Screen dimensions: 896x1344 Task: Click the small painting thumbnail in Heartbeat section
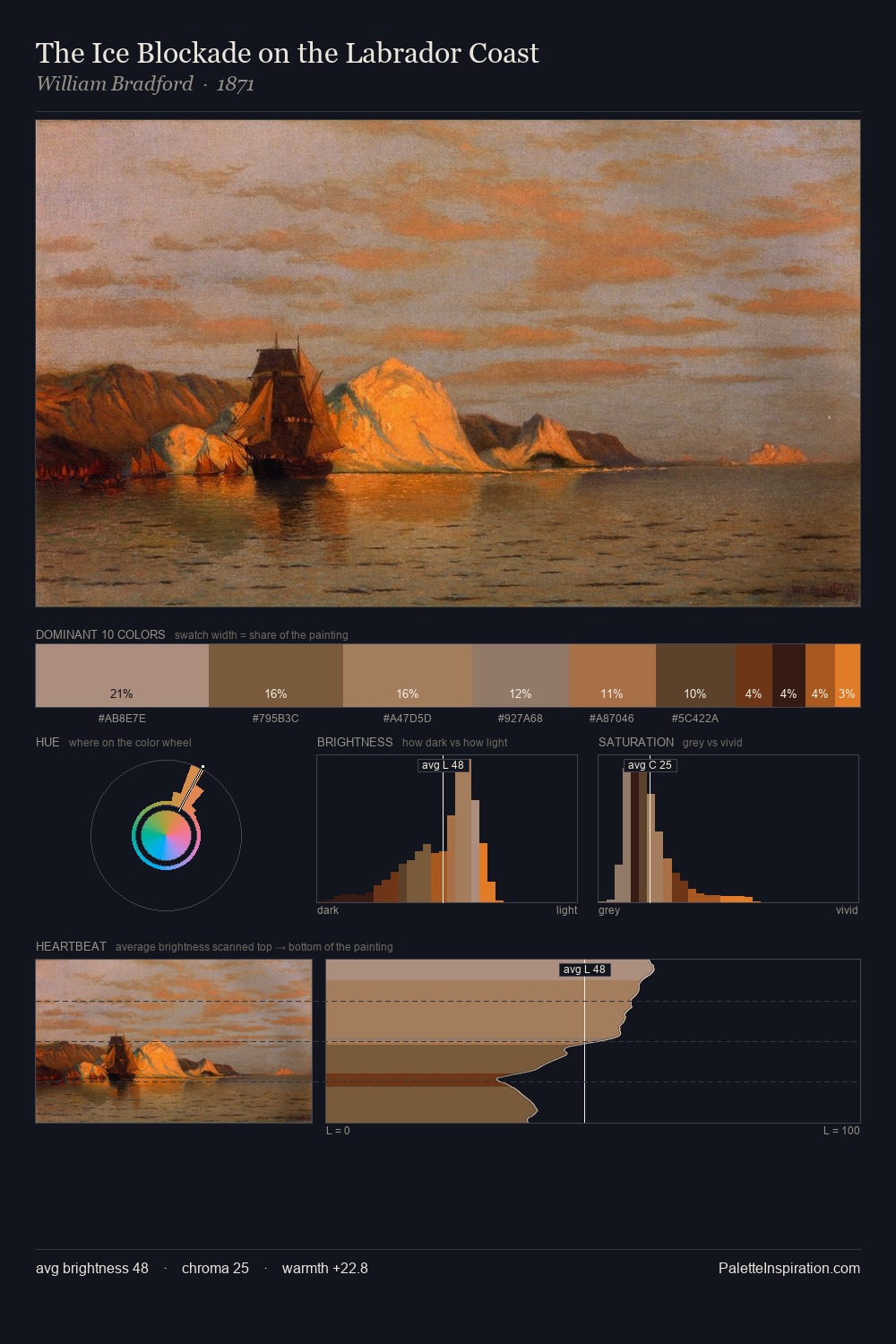point(174,1041)
